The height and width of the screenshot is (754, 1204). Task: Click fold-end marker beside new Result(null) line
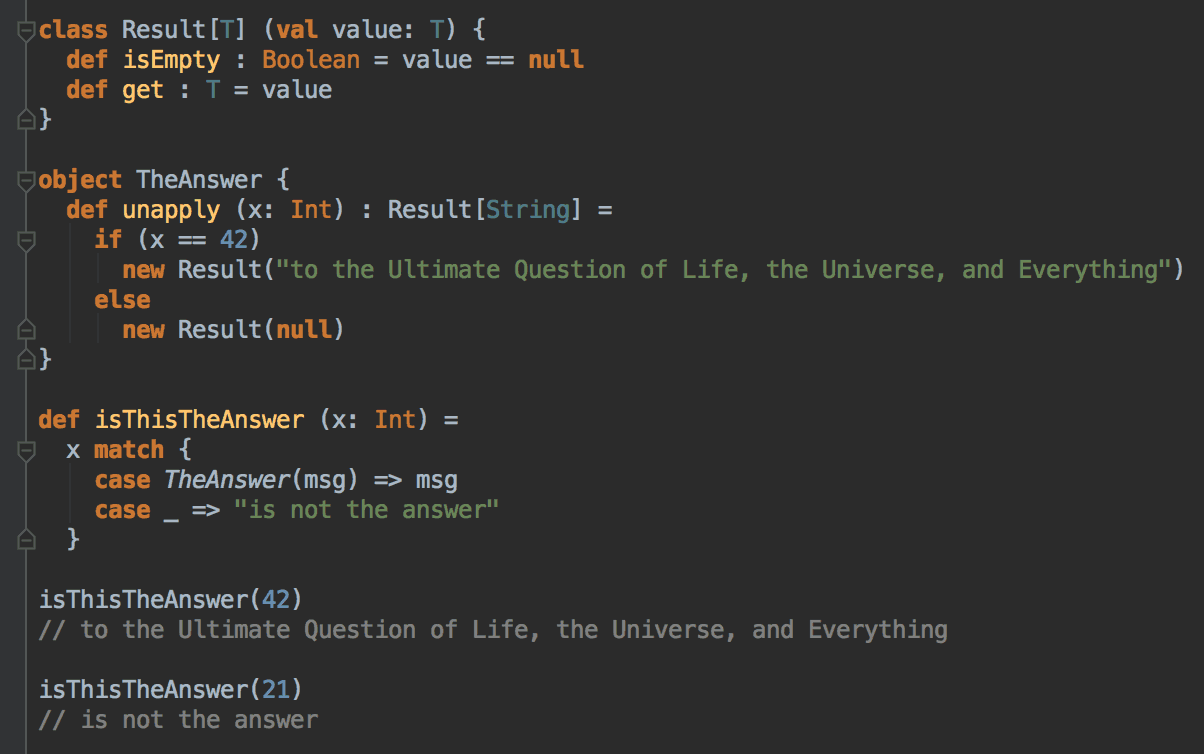tap(26, 330)
